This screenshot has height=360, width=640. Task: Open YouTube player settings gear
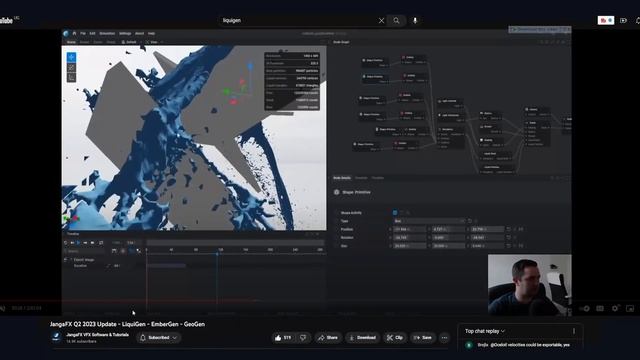coord(615,309)
